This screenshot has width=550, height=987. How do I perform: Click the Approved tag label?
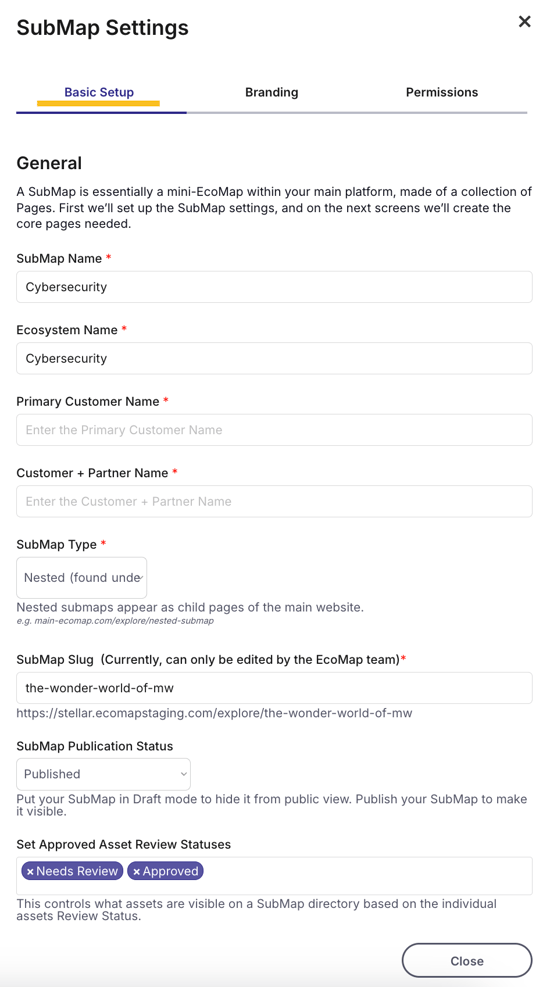click(171, 871)
